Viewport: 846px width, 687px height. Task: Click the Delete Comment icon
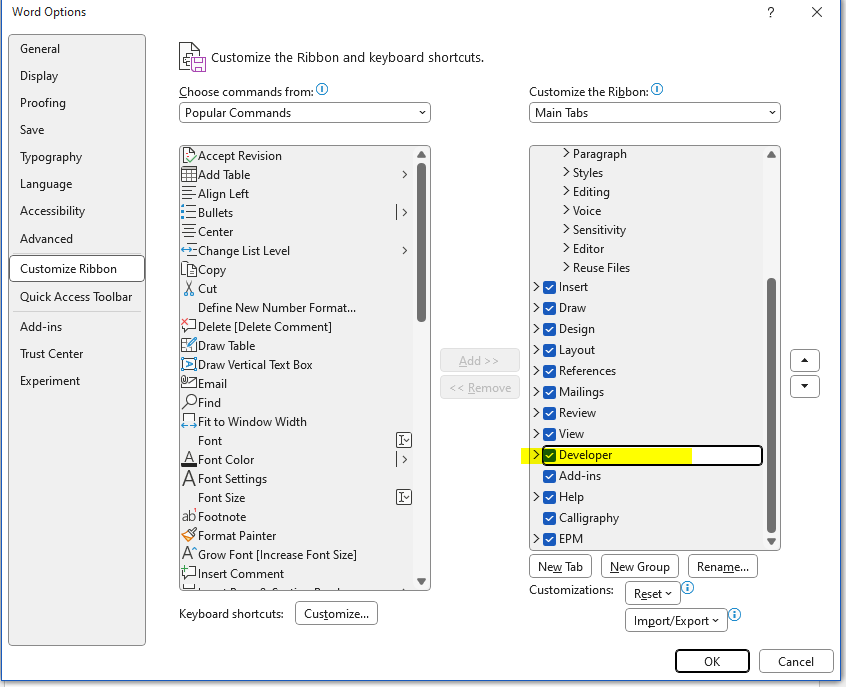[189, 325]
